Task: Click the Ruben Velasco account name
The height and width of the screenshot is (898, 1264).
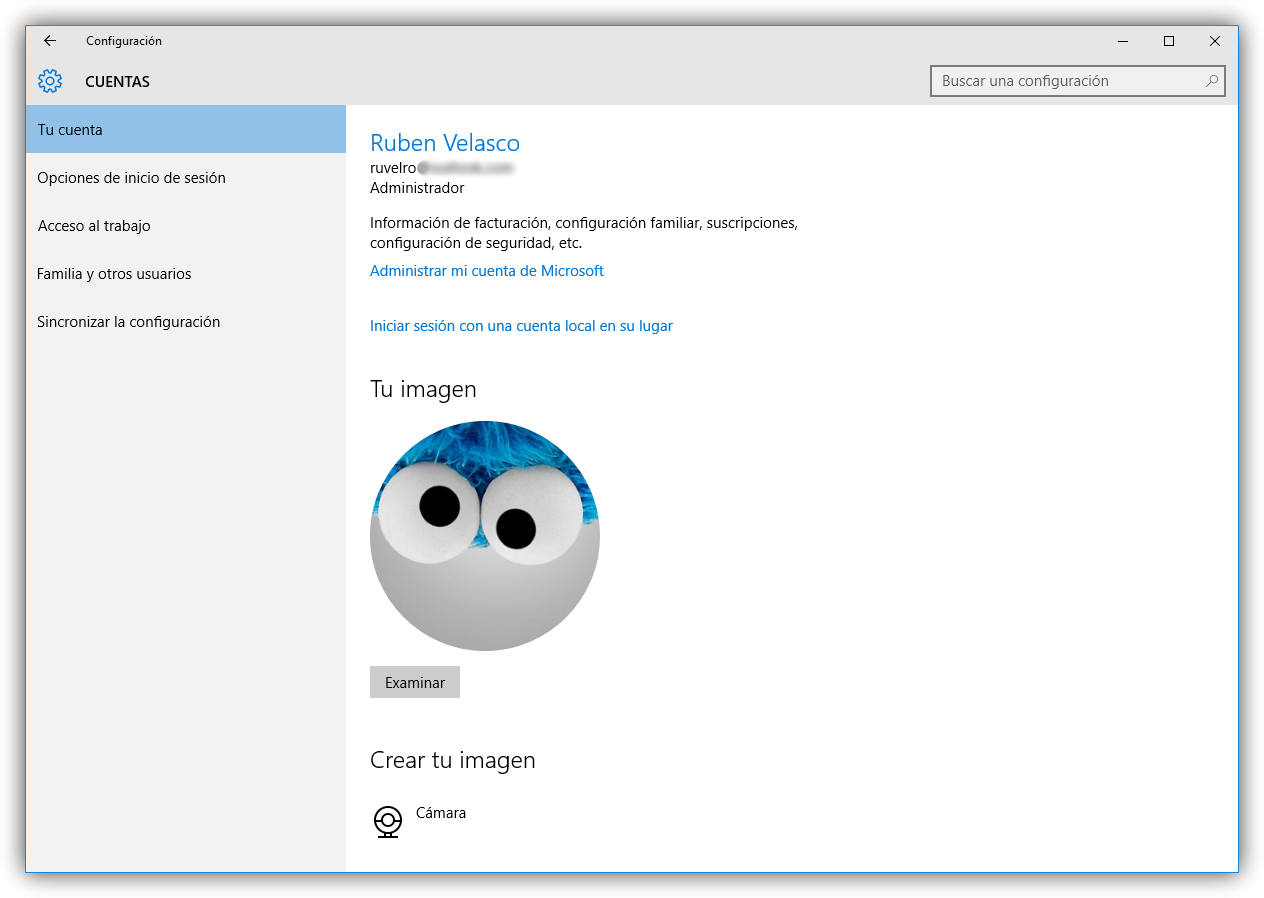Action: pyautogui.click(x=445, y=143)
